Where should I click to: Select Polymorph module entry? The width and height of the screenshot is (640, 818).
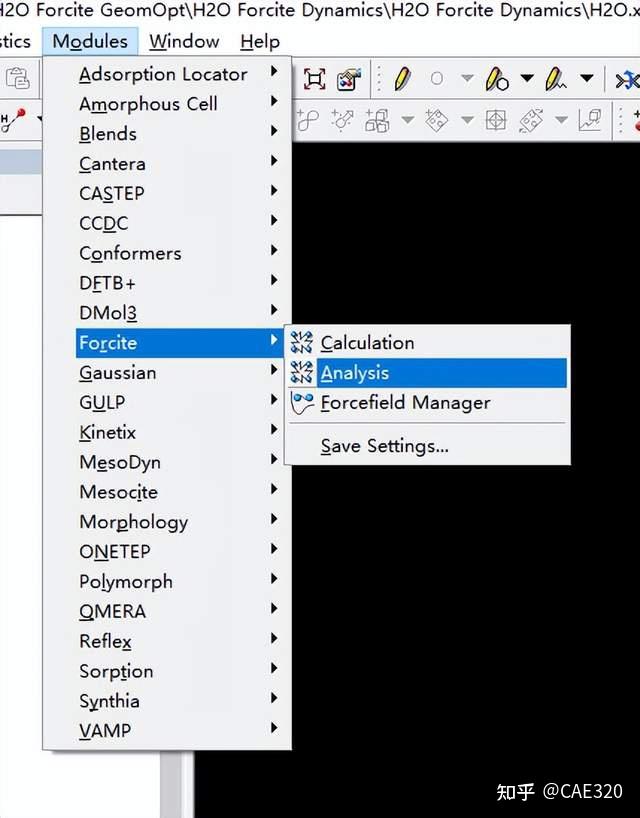coord(179,581)
